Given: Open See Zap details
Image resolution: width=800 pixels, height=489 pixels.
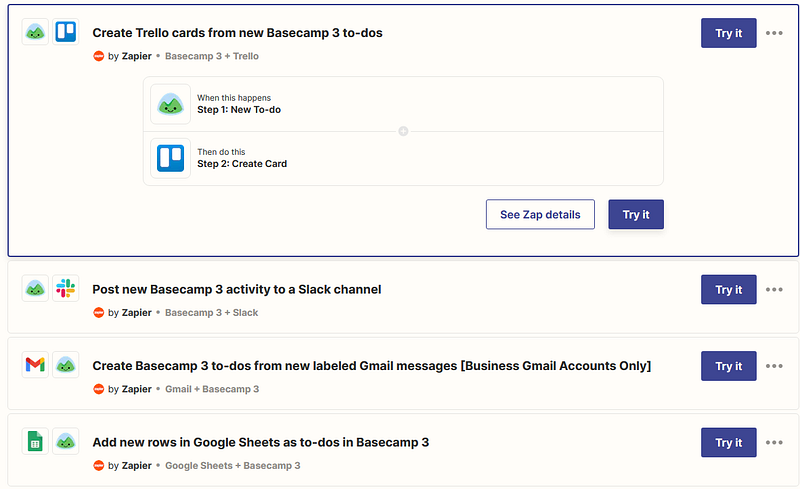Looking at the screenshot, I should tap(540, 214).
